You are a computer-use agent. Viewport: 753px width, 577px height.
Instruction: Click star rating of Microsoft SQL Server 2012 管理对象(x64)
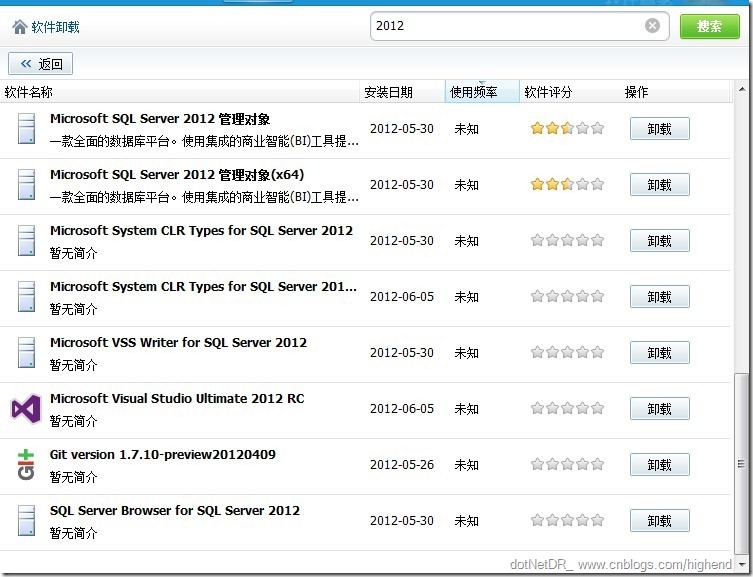click(x=567, y=184)
